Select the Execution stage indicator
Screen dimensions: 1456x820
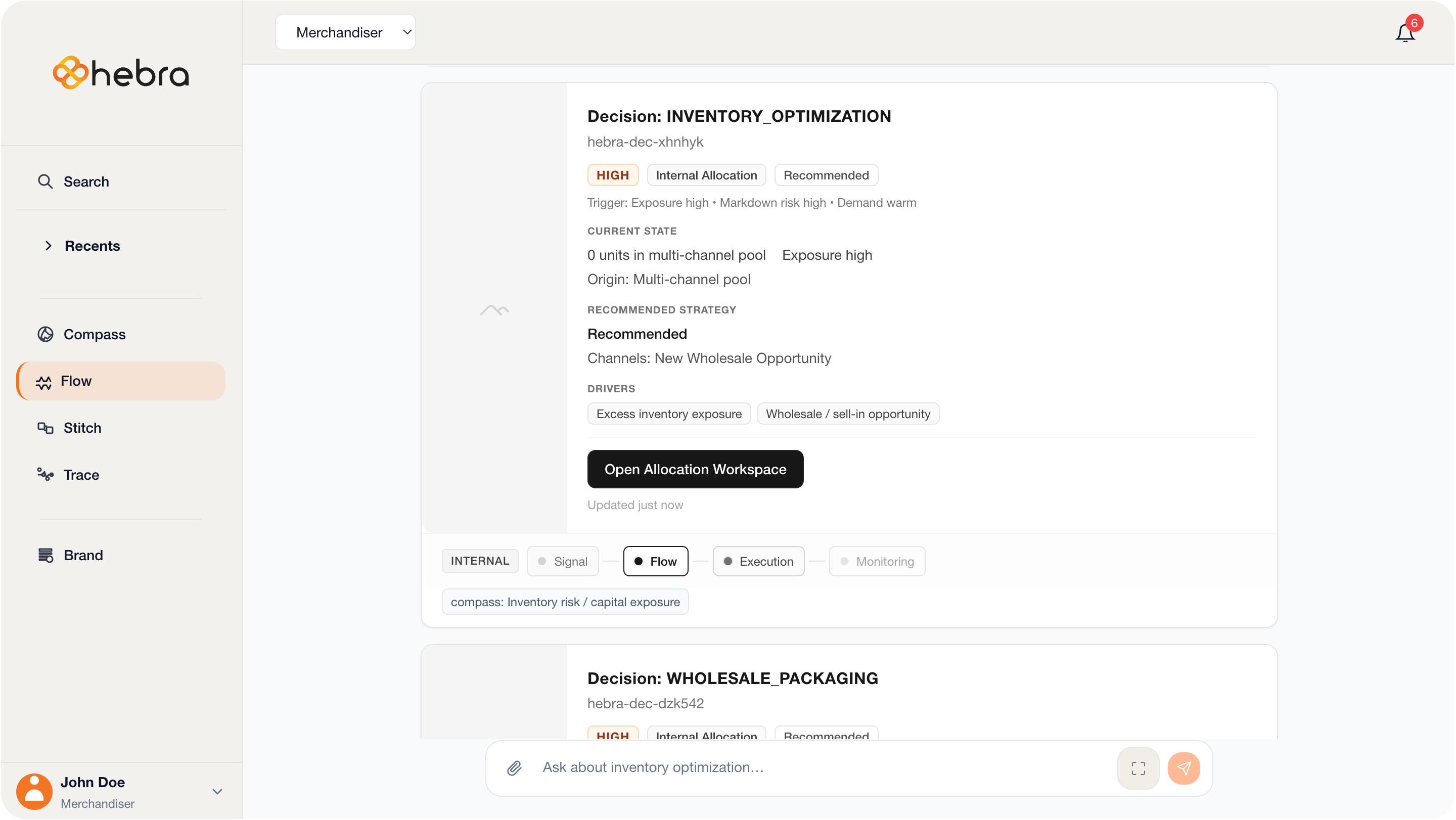tap(758, 561)
